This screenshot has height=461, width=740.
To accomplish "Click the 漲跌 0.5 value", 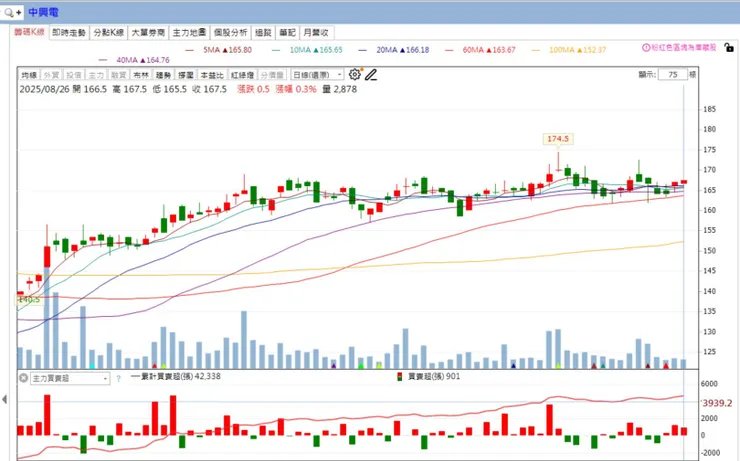I will [x=253, y=89].
